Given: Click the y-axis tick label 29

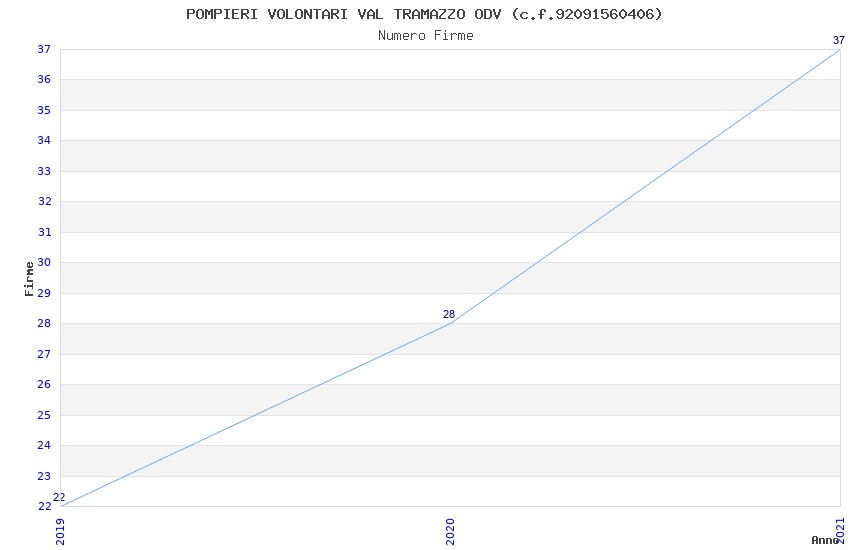Looking at the screenshot, I should (44, 293).
